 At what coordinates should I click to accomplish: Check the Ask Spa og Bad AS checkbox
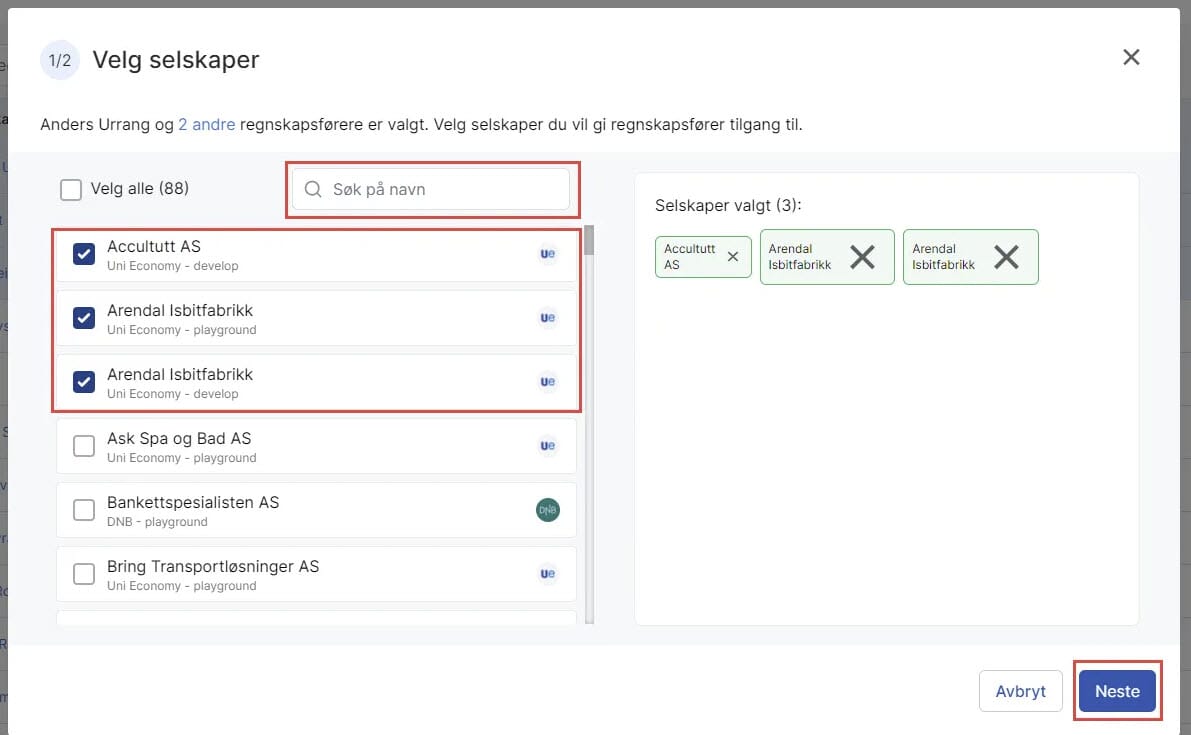coord(84,446)
